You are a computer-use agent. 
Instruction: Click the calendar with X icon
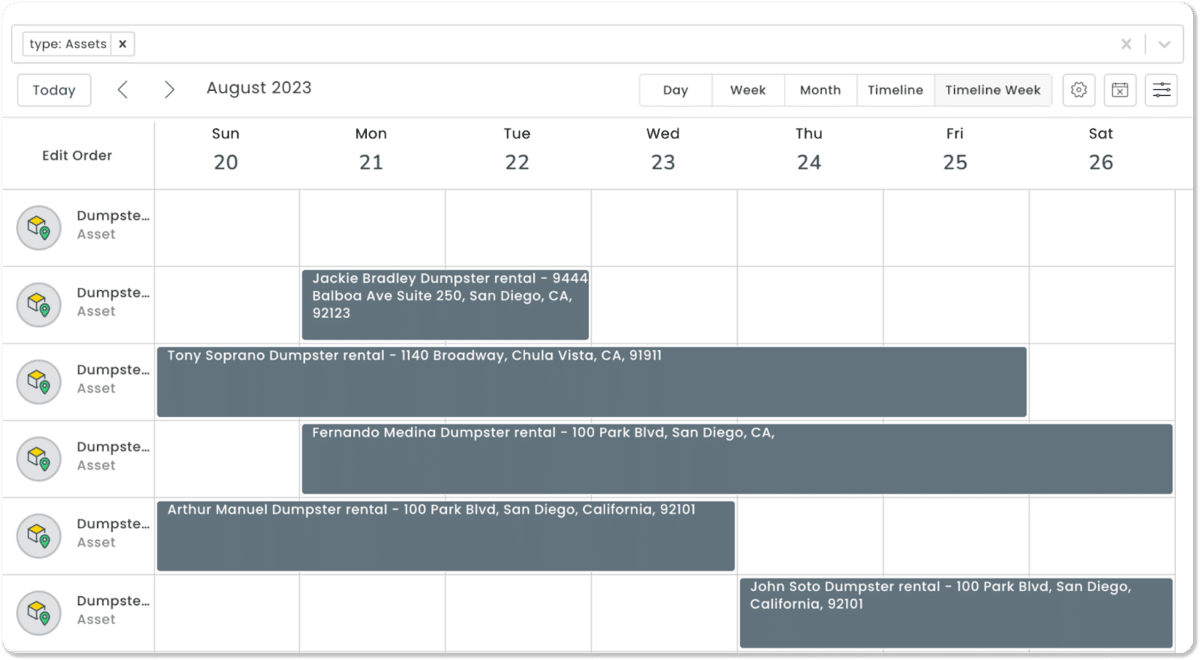1120,90
